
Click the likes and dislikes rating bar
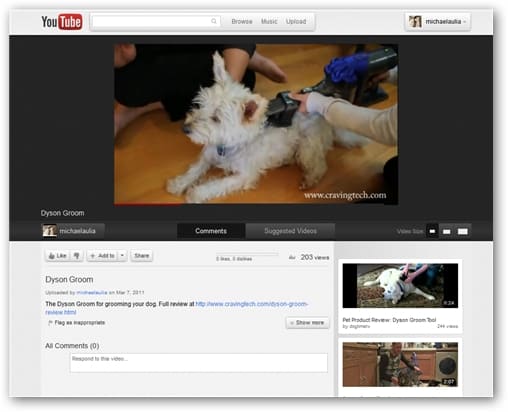pos(247,254)
